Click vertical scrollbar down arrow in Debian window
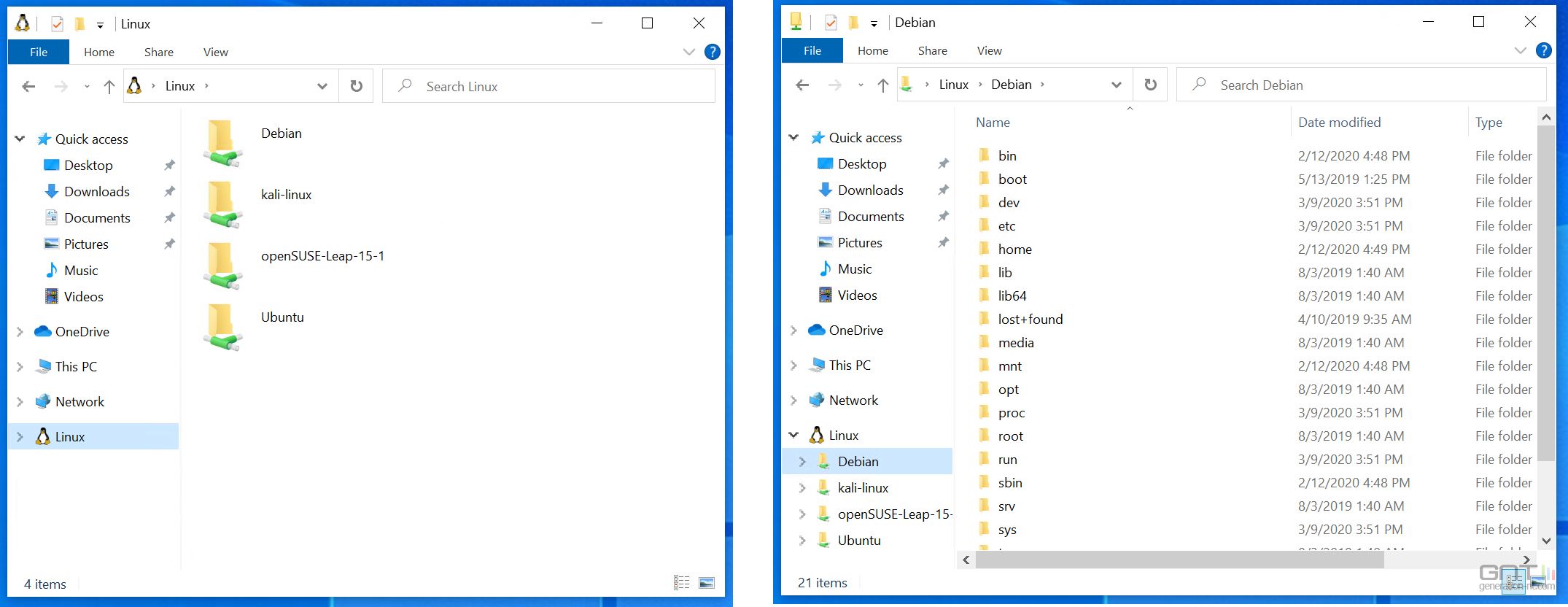 pos(1545,541)
